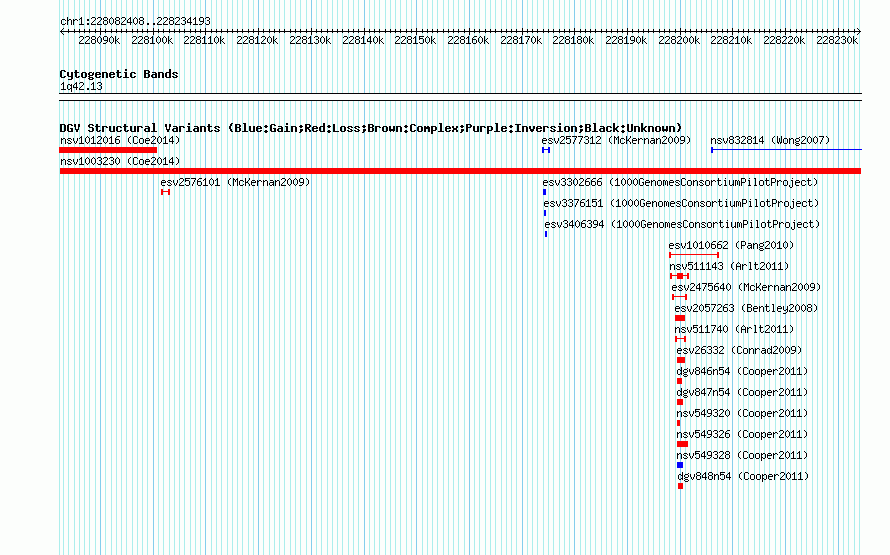The width and height of the screenshot is (890, 555).
Task: Open esv2576101 (McKernan2009) variant label
Action: pyautogui.click(x=236, y=182)
